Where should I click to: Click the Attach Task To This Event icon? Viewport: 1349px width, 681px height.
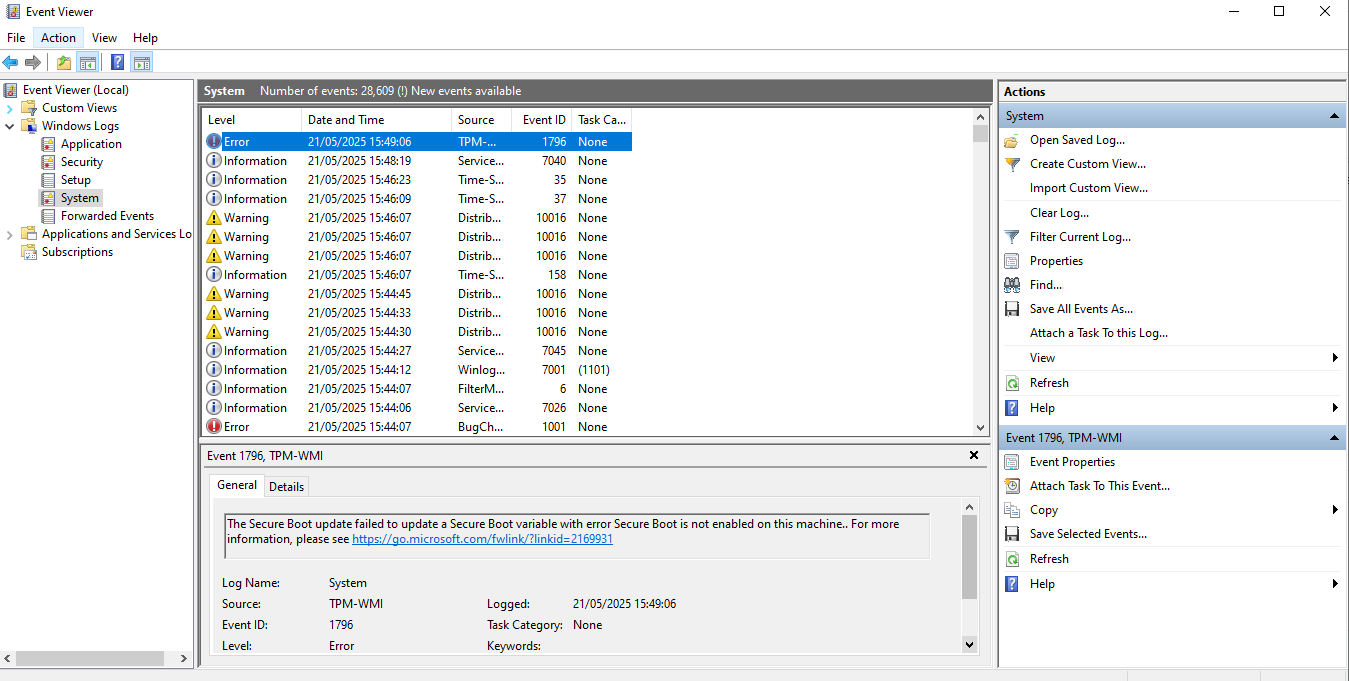point(1012,486)
